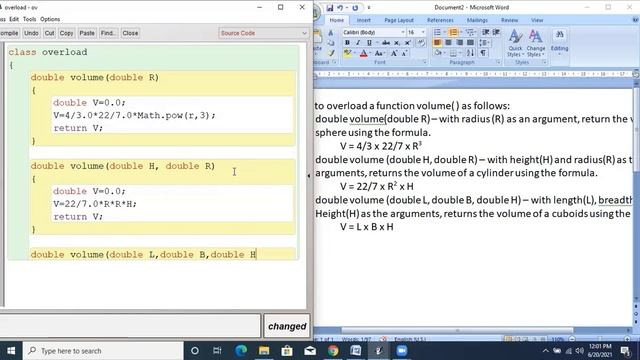The image size is (640, 360).
Task: Click Copy button in BlueJ editor
Action: [67, 33]
